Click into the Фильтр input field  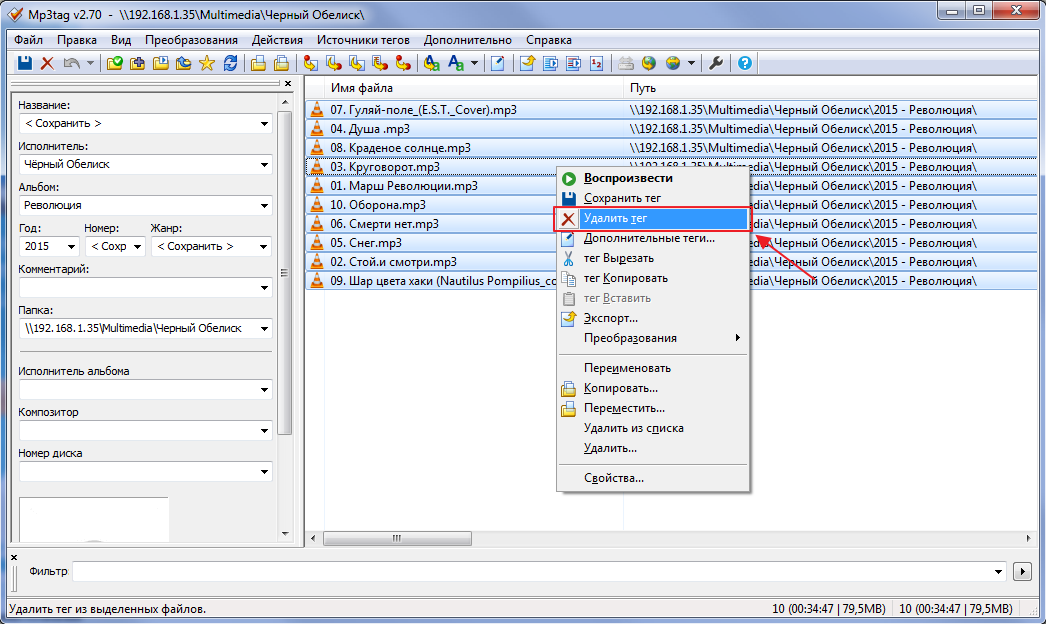[x=531, y=571]
